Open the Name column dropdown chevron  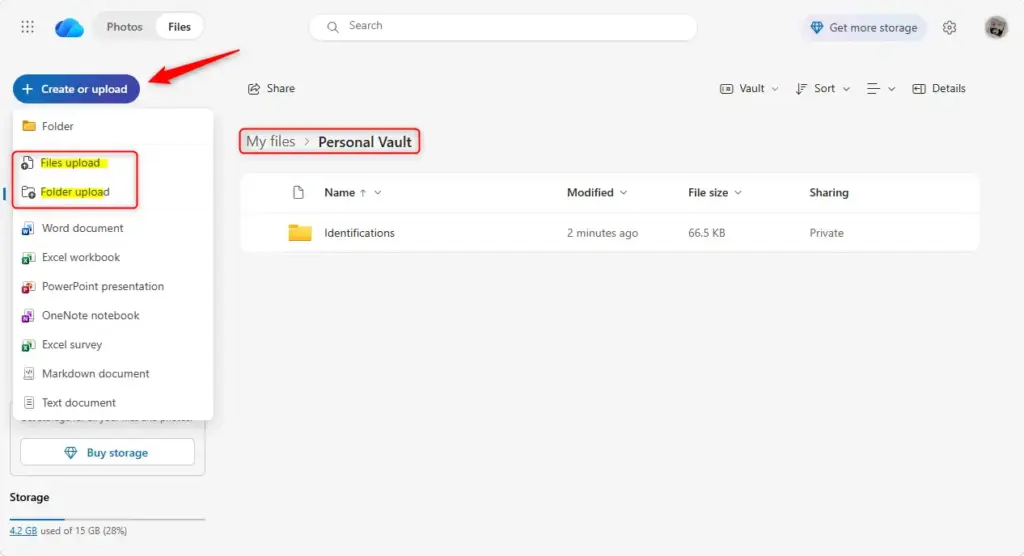tap(377, 193)
